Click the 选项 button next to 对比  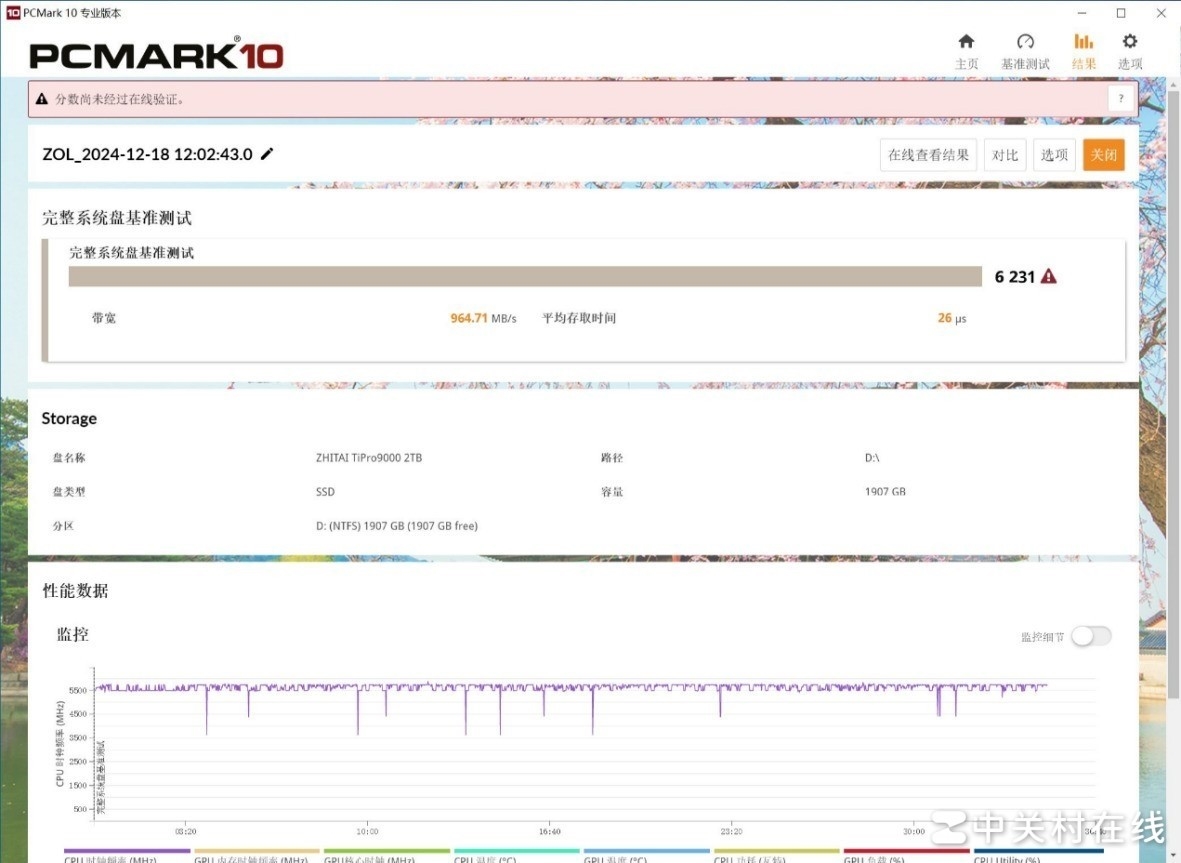tap(1054, 155)
